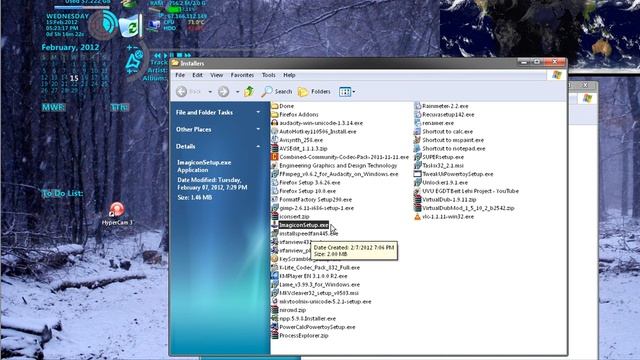Select the VirtualDub-1.9.11.zip icon

[417, 200]
